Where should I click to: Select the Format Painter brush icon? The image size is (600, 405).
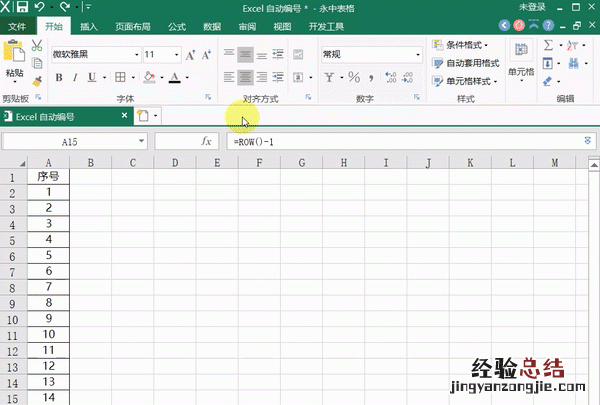pos(37,80)
